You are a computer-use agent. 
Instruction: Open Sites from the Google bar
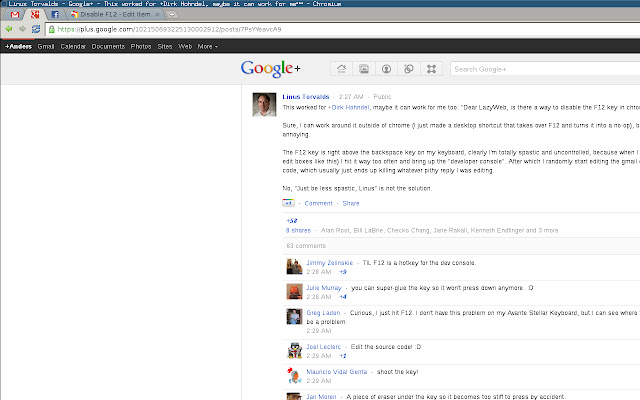[165, 47]
